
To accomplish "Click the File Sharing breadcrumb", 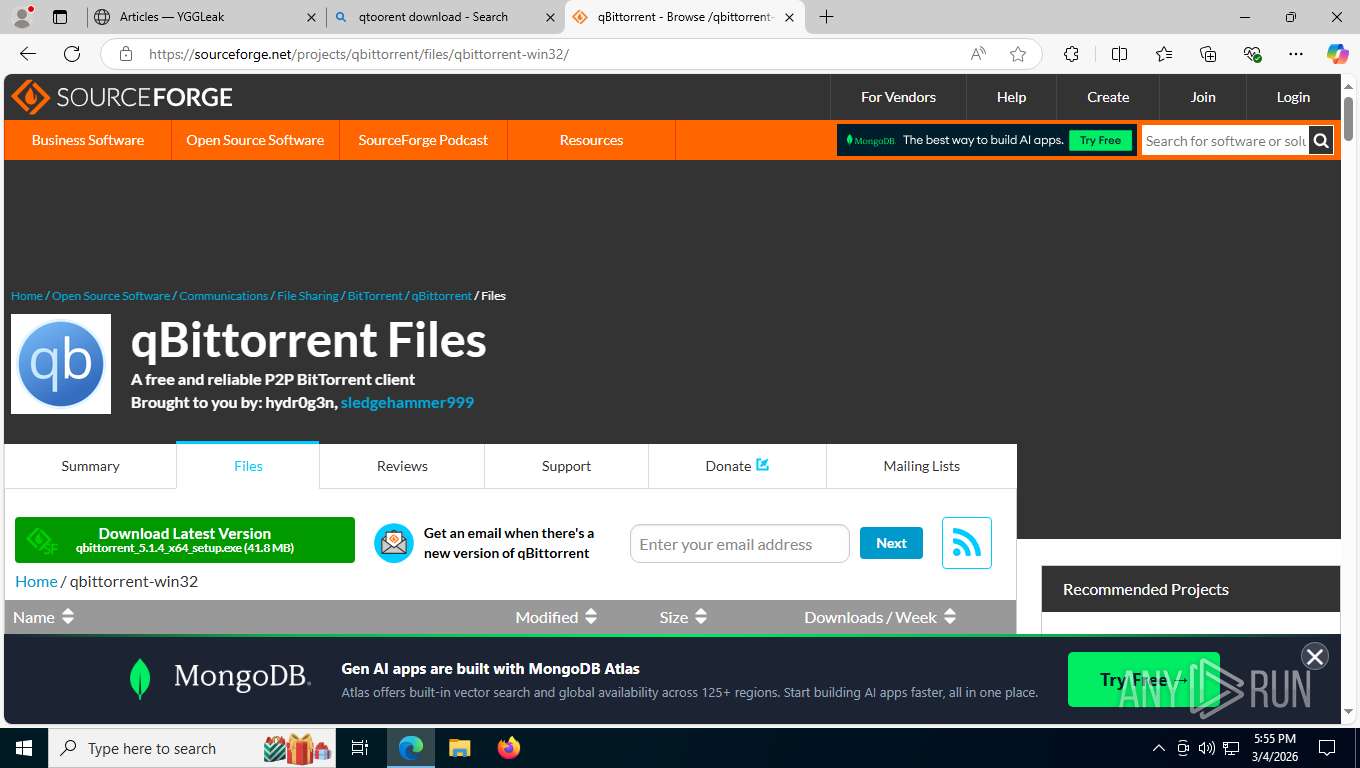I will (308, 296).
